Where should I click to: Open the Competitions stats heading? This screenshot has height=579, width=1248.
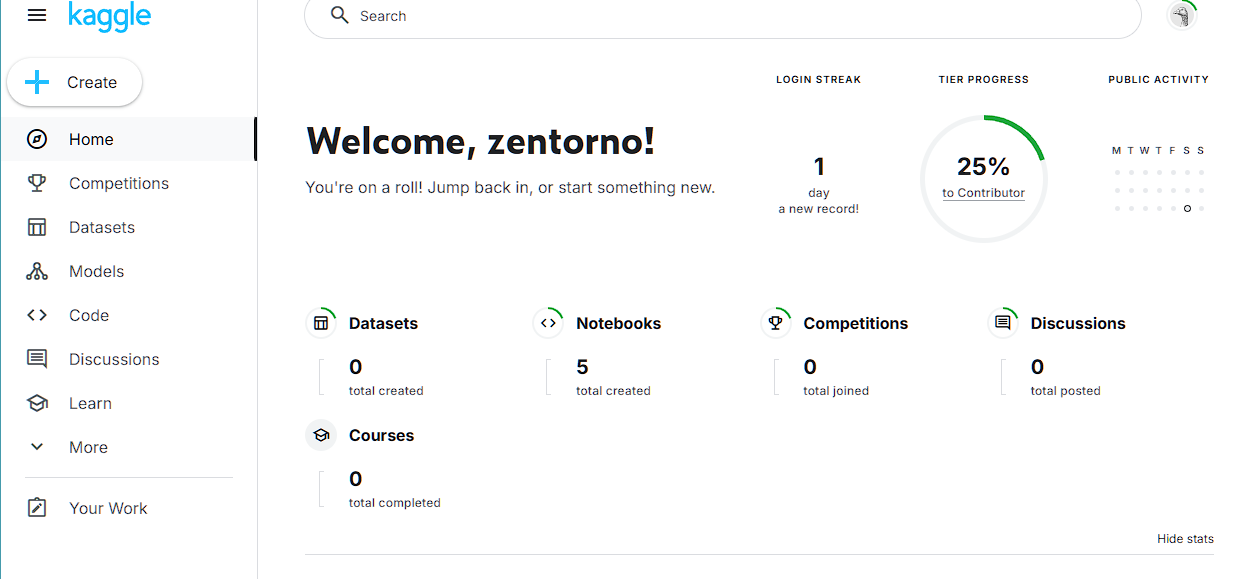(x=855, y=323)
